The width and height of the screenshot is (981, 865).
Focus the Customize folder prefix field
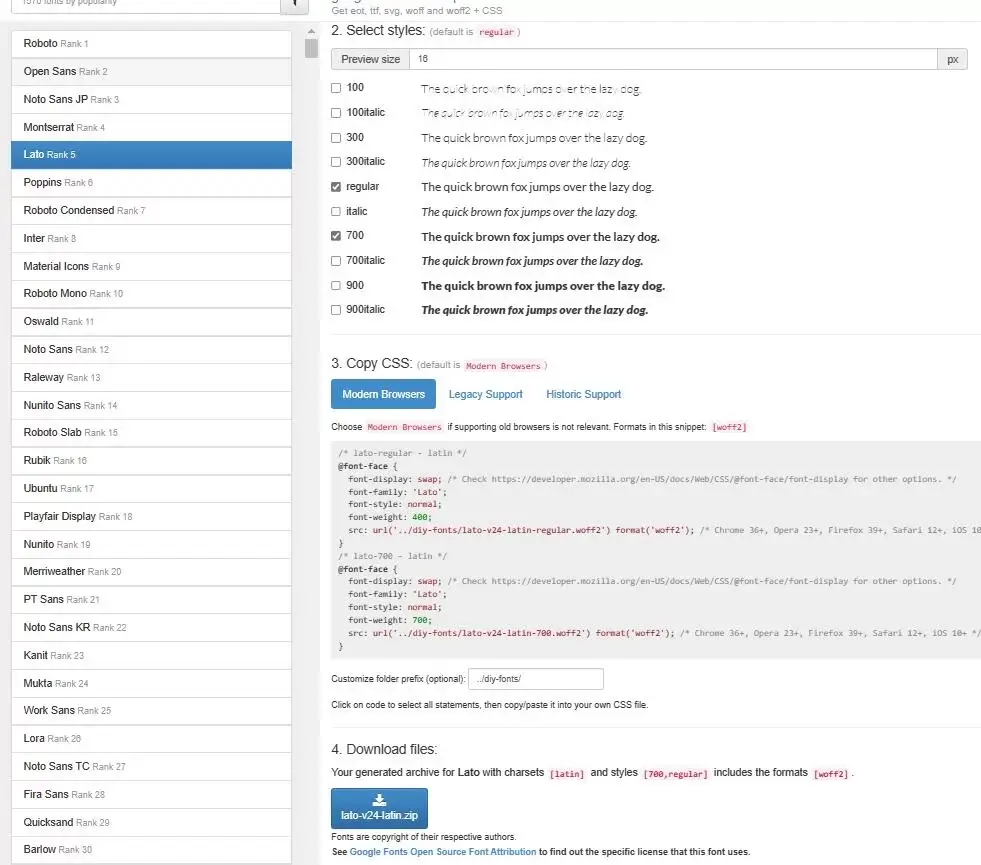point(535,679)
